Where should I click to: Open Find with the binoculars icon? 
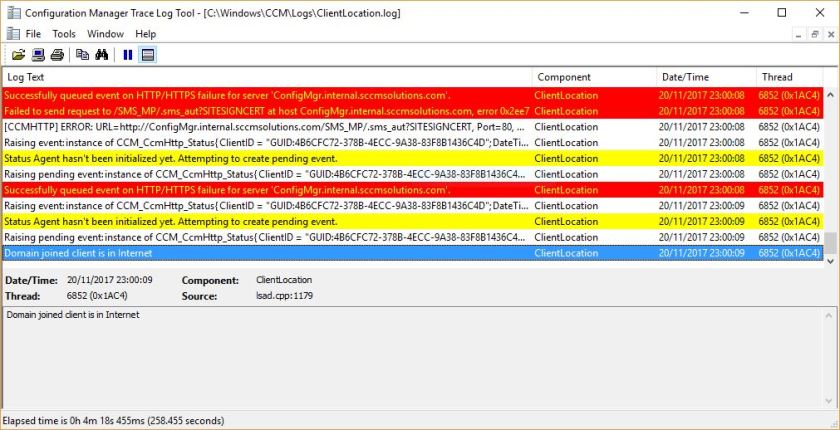point(103,55)
